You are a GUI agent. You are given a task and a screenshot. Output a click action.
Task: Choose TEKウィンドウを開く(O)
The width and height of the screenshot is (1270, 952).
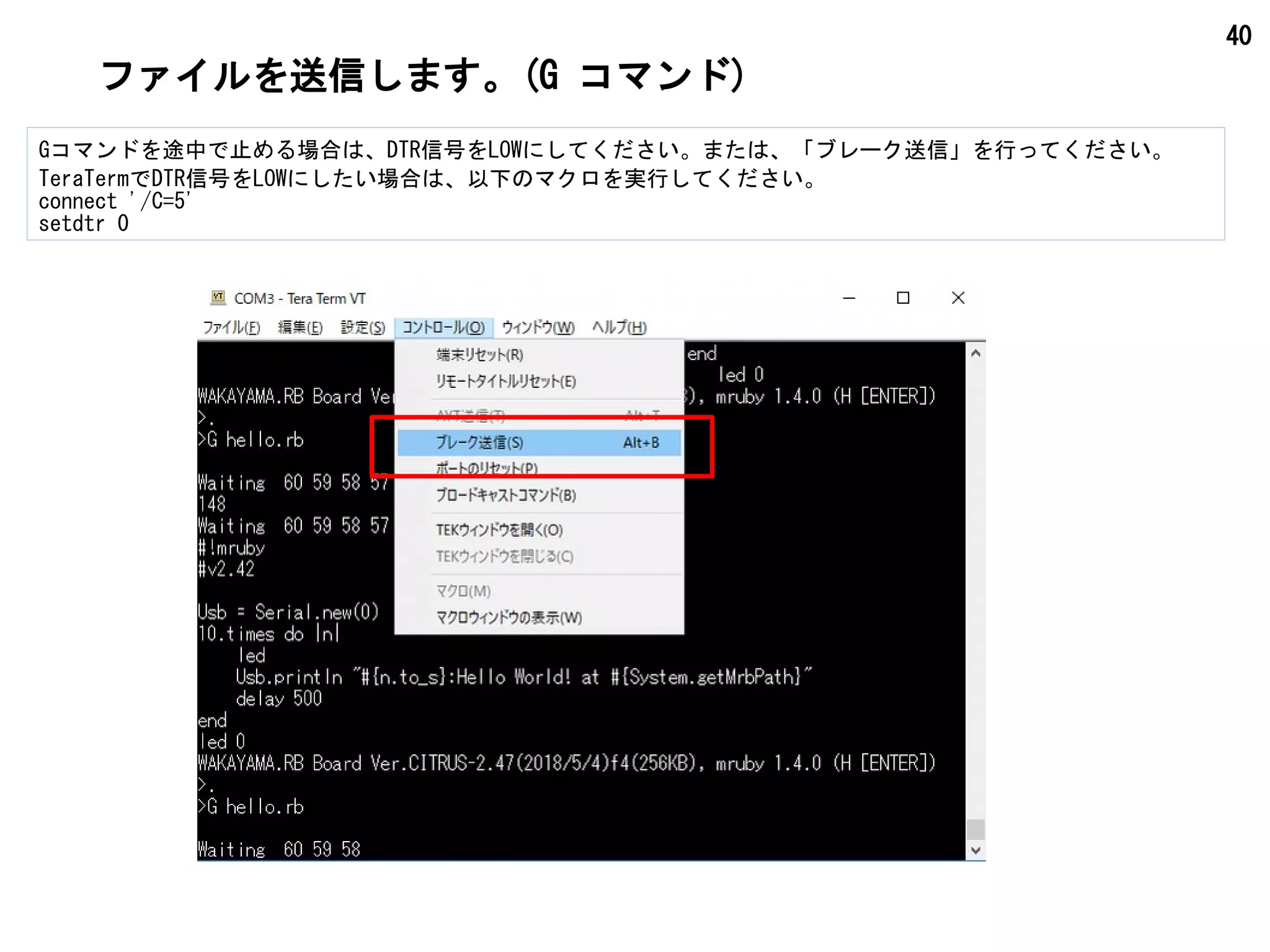540,530
